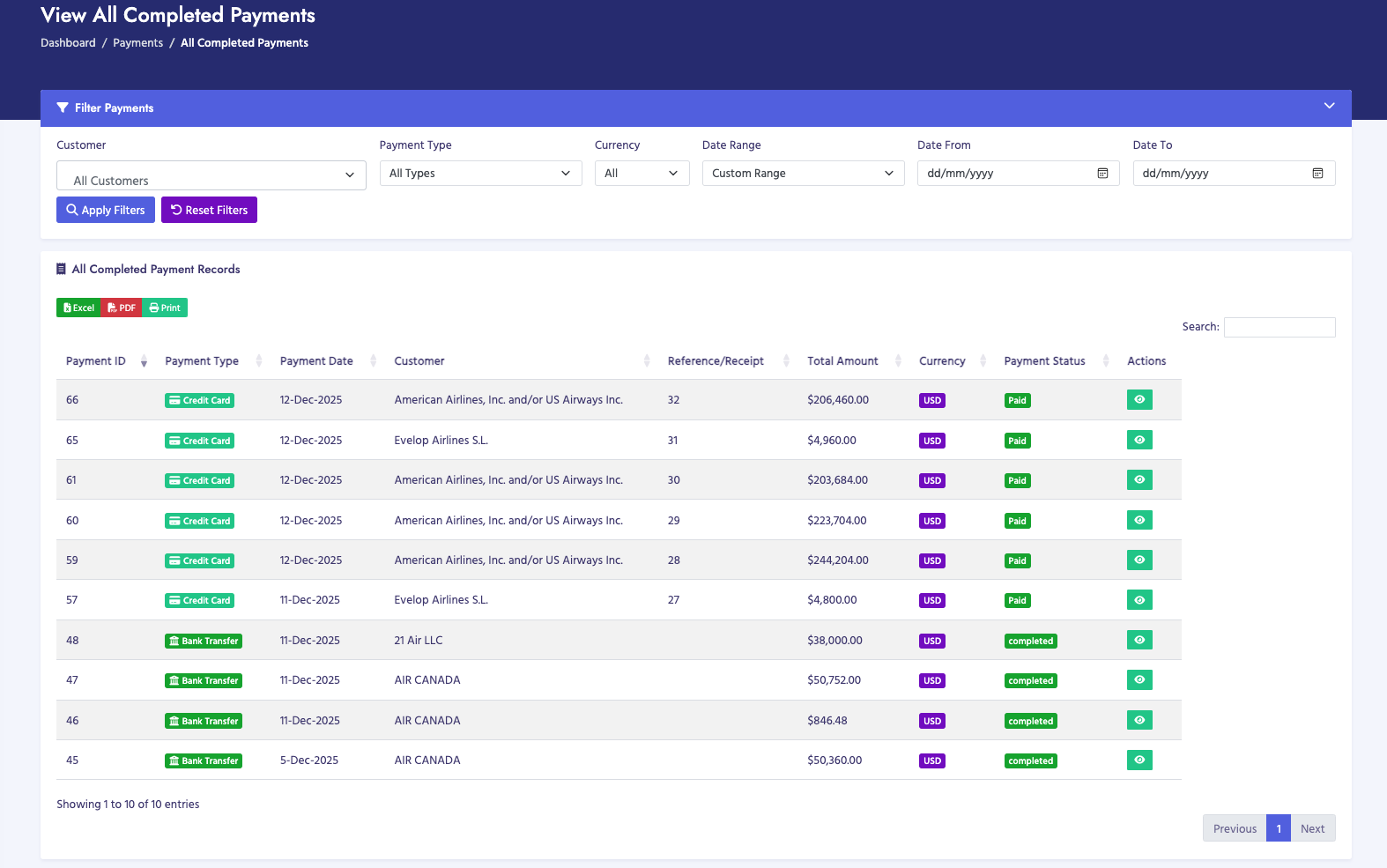The width and height of the screenshot is (1387, 868).
Task: Focus the table Search field
Action: [1279, 327]
